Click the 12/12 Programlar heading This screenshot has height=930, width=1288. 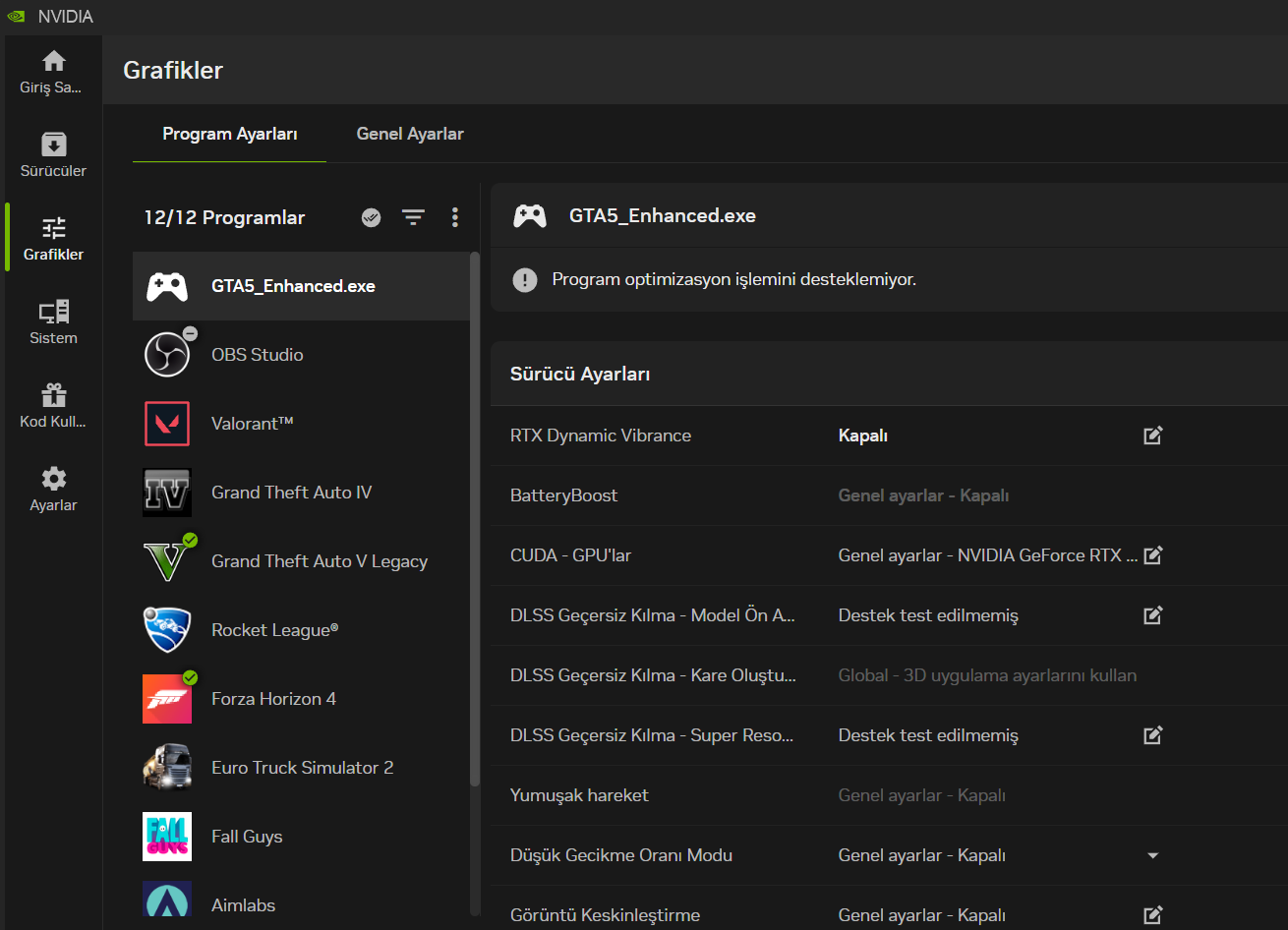click(224, 218)
